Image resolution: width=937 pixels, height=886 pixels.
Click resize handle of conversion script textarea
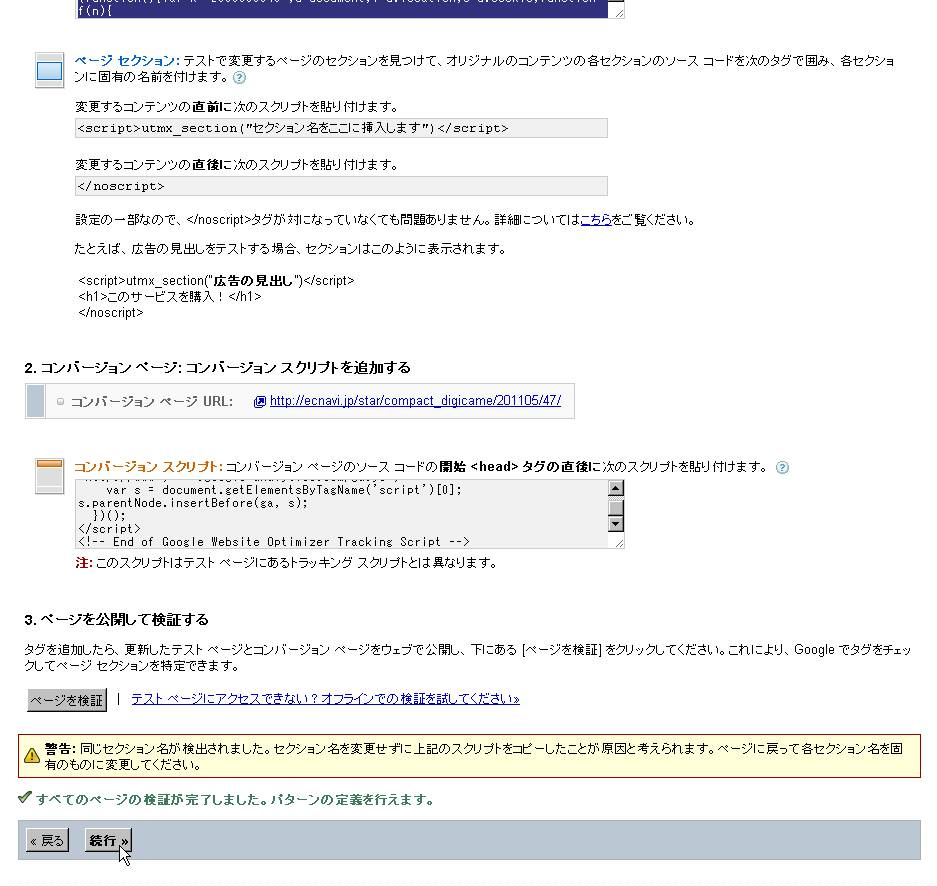coord(618,542)
